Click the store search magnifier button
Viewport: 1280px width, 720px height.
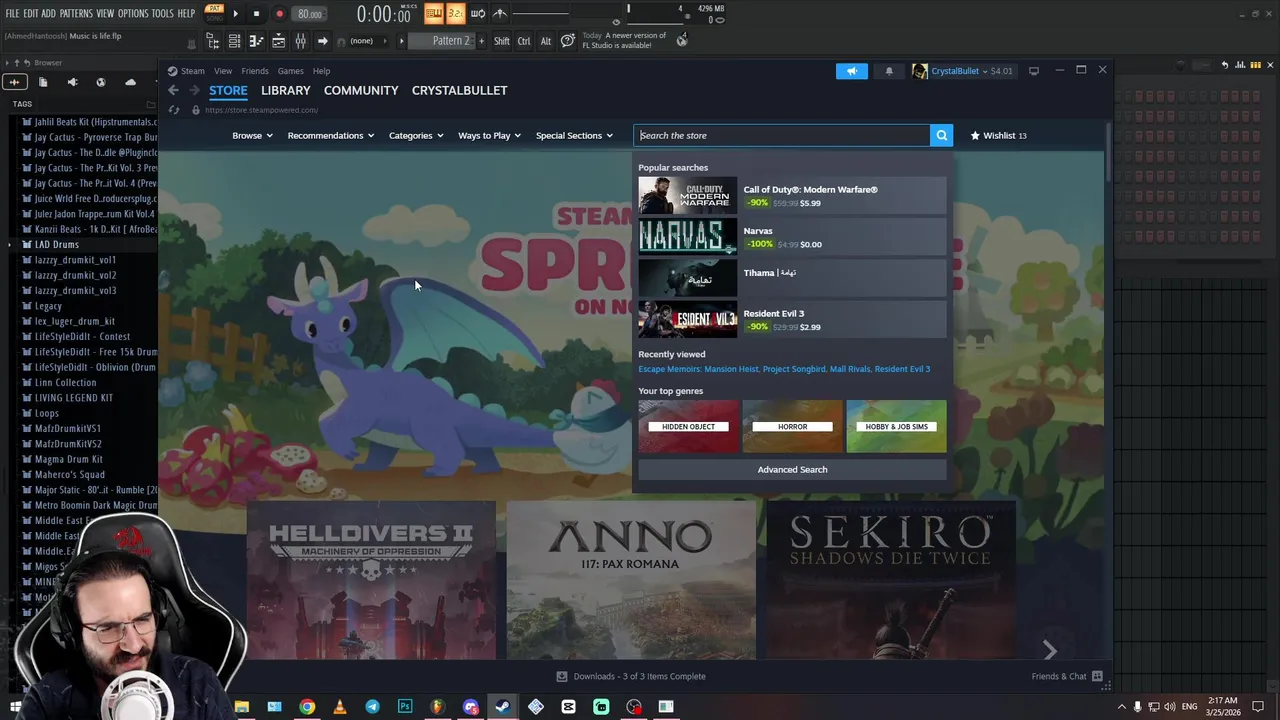tap(941, 135)
